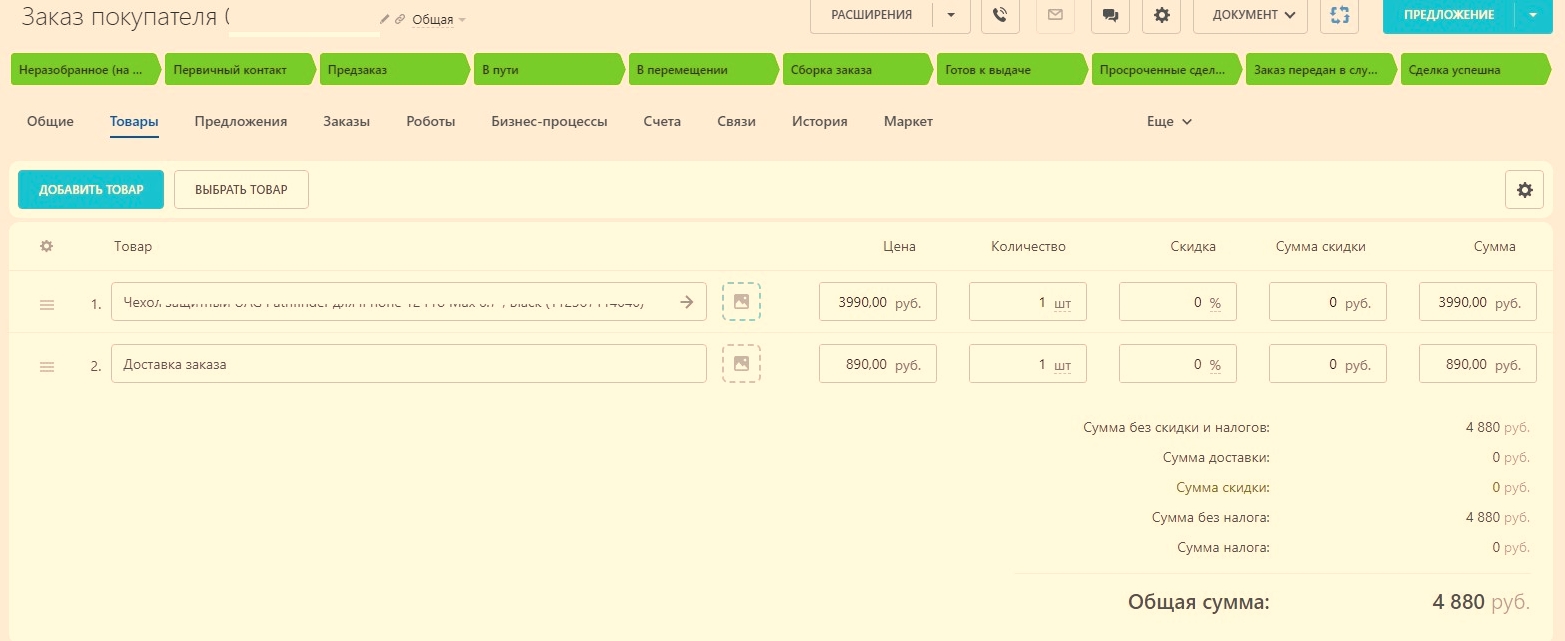Click image placeholder for Доставка заказа row
The width and height of the screenshot is (1565, 641).
coord(741,364)
